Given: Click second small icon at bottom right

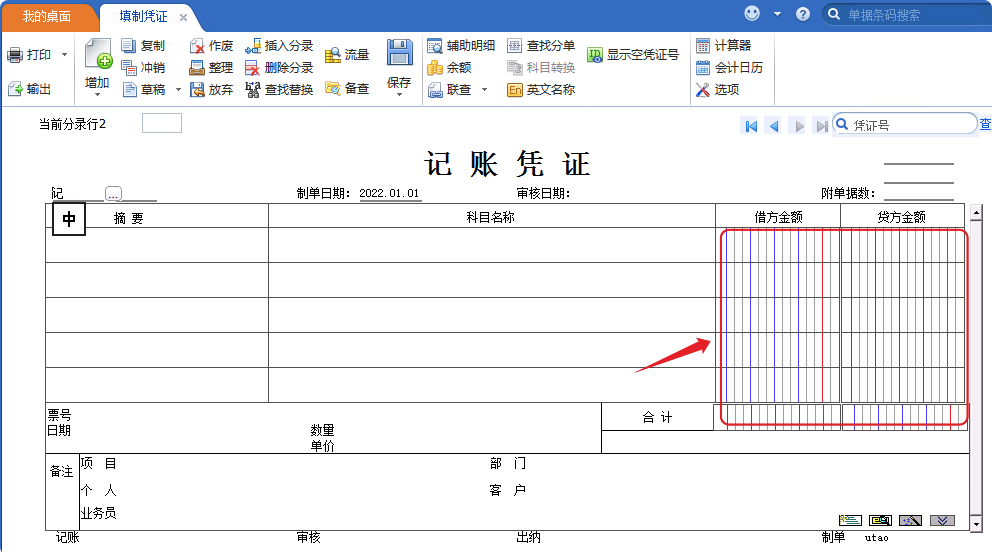Looking at the screenshot, I should tap(880, 520).
